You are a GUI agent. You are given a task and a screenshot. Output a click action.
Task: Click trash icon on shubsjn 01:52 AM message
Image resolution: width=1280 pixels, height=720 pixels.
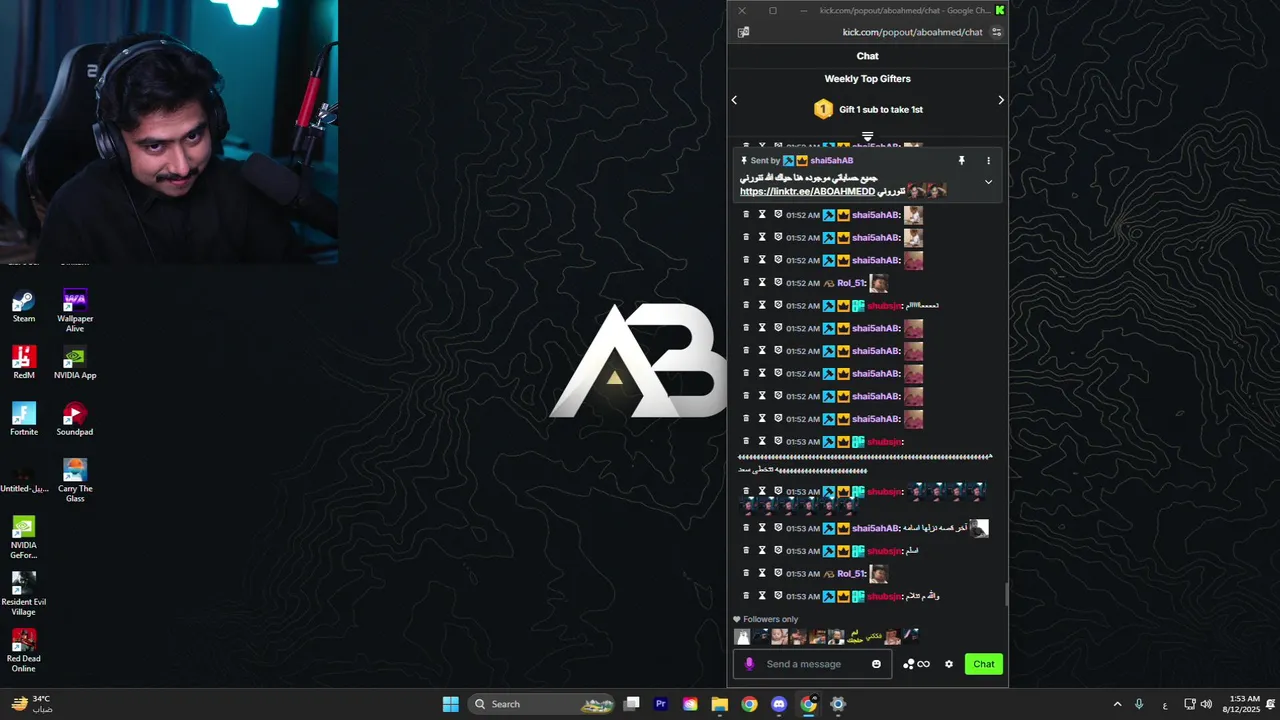[x=746, y=306]
